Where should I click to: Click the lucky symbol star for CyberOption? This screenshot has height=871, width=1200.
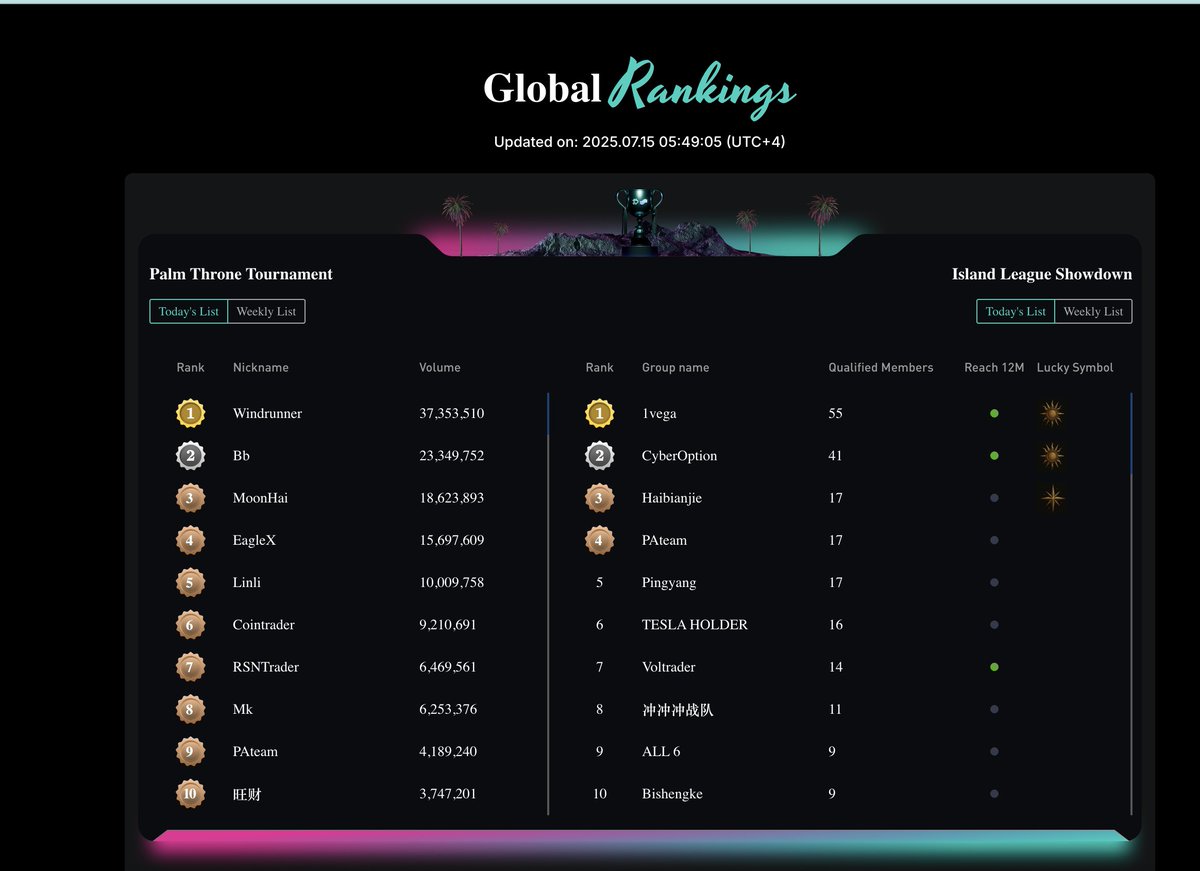pyautogui.click(x=1051, y=456)
